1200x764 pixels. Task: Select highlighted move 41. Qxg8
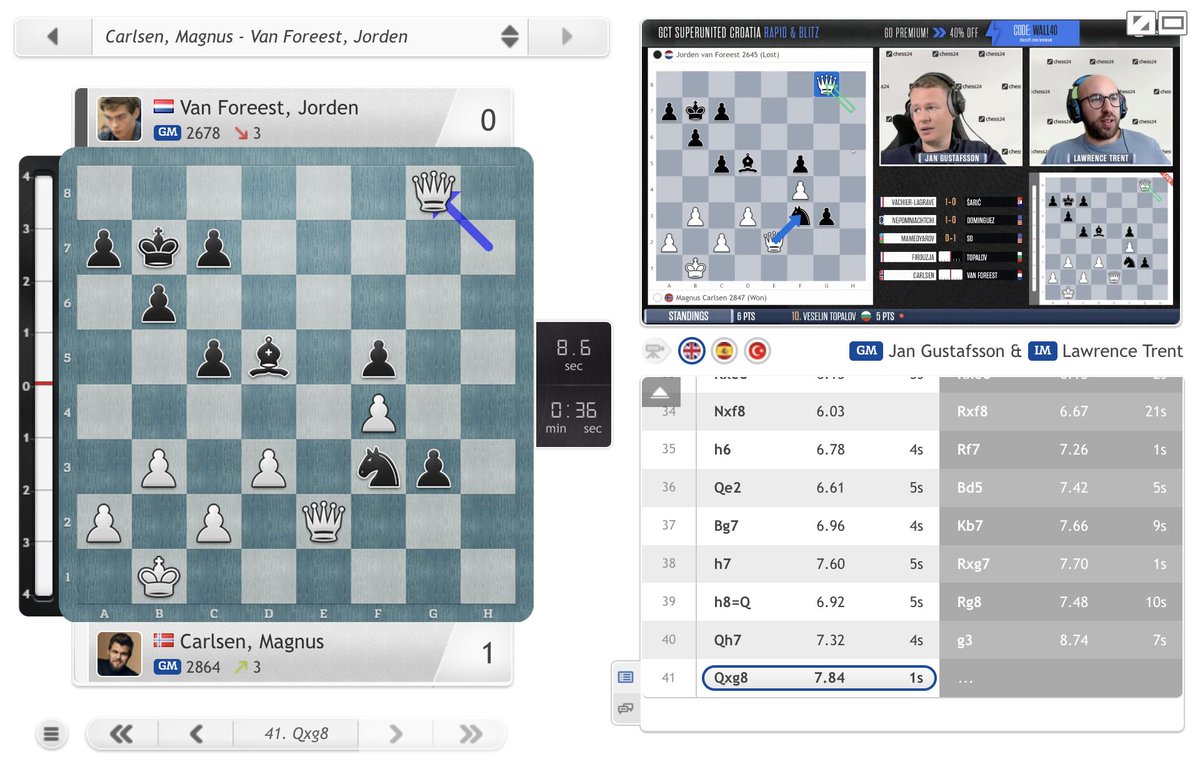[819, 678]
